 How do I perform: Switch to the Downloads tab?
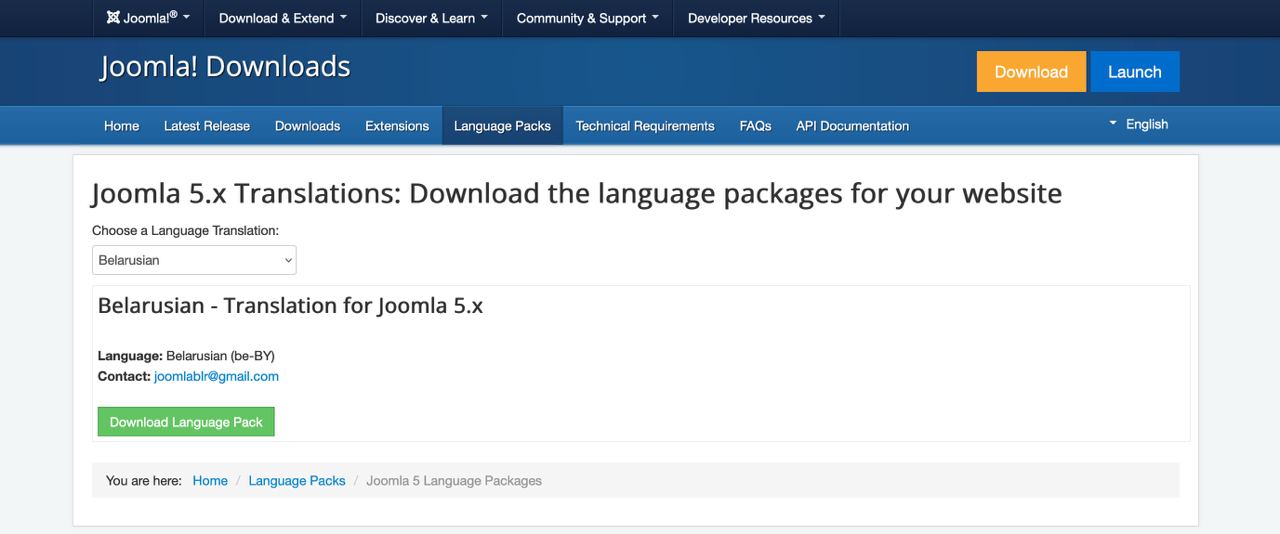coord(307,126)
